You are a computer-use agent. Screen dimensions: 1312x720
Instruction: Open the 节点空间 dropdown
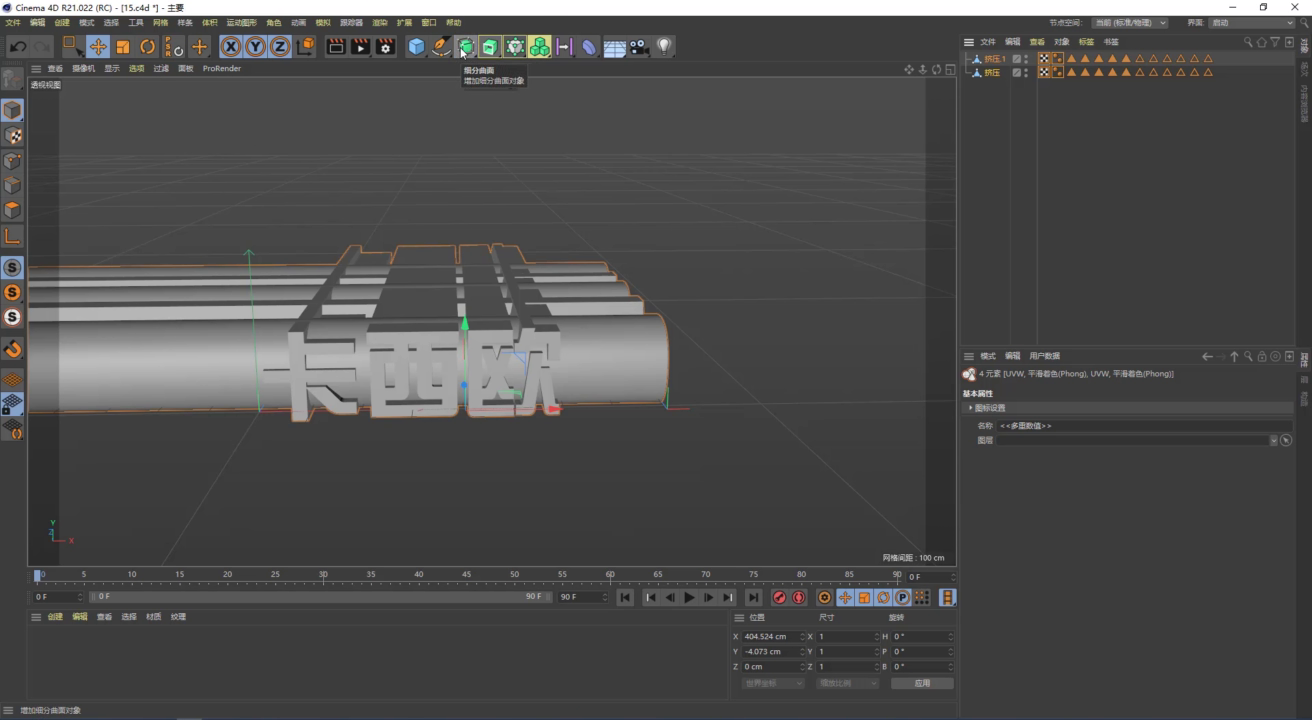pos(1129,22)
